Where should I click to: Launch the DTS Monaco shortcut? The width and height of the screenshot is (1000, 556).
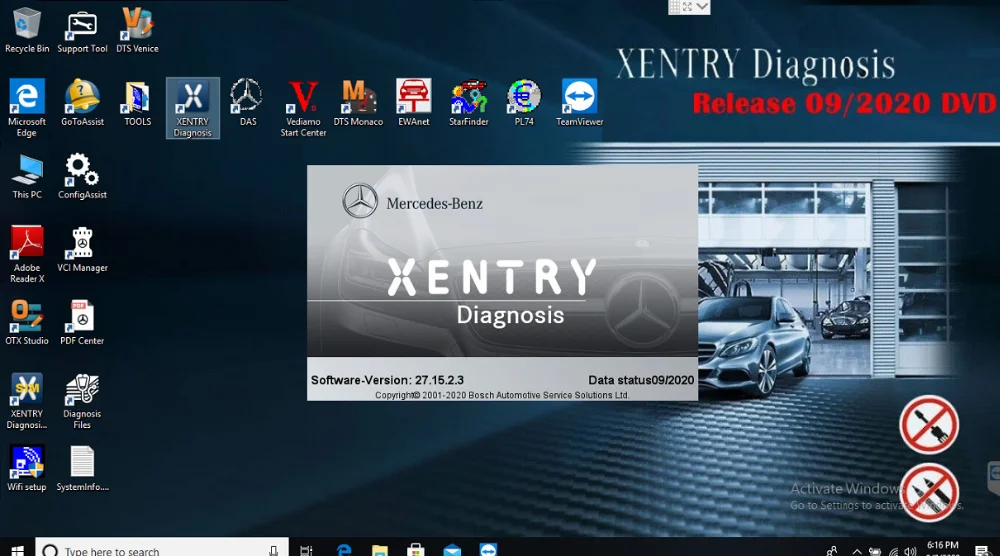[x=358, y=103]
